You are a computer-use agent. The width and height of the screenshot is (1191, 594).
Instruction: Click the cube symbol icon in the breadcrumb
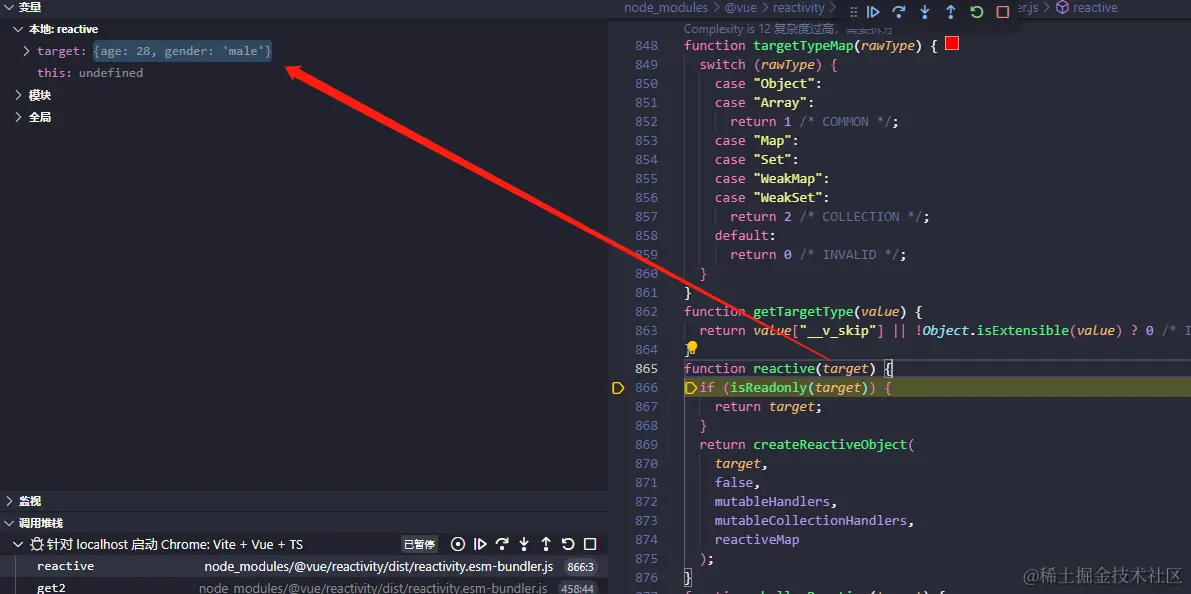(1063, 8)
